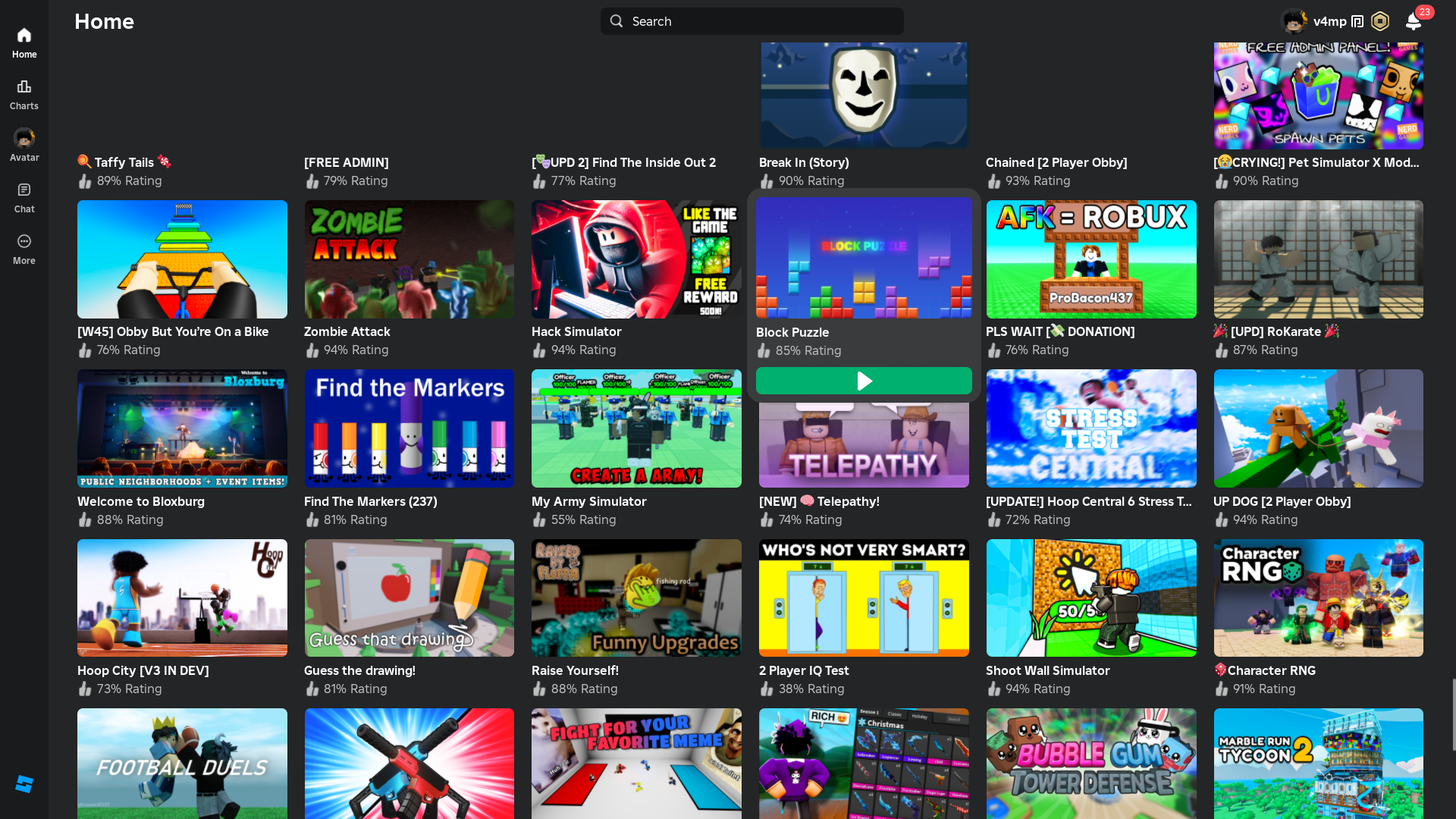The height and width of the screenshot is (819, 1456).
Task: Expand the More sidebar menu
Action: pos(24,242)
